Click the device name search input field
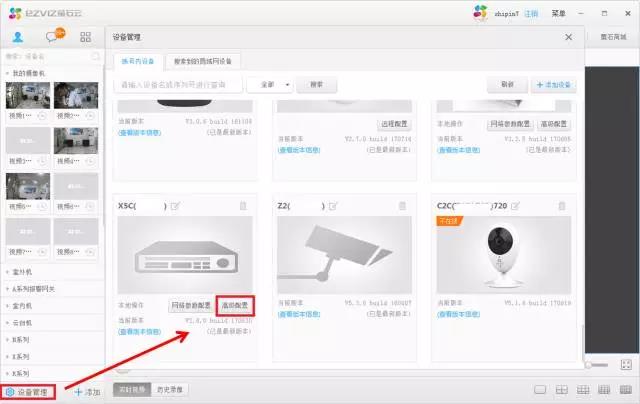Image resolution: width=640 pixels, height=404 pixels. [x=178, y=85]
